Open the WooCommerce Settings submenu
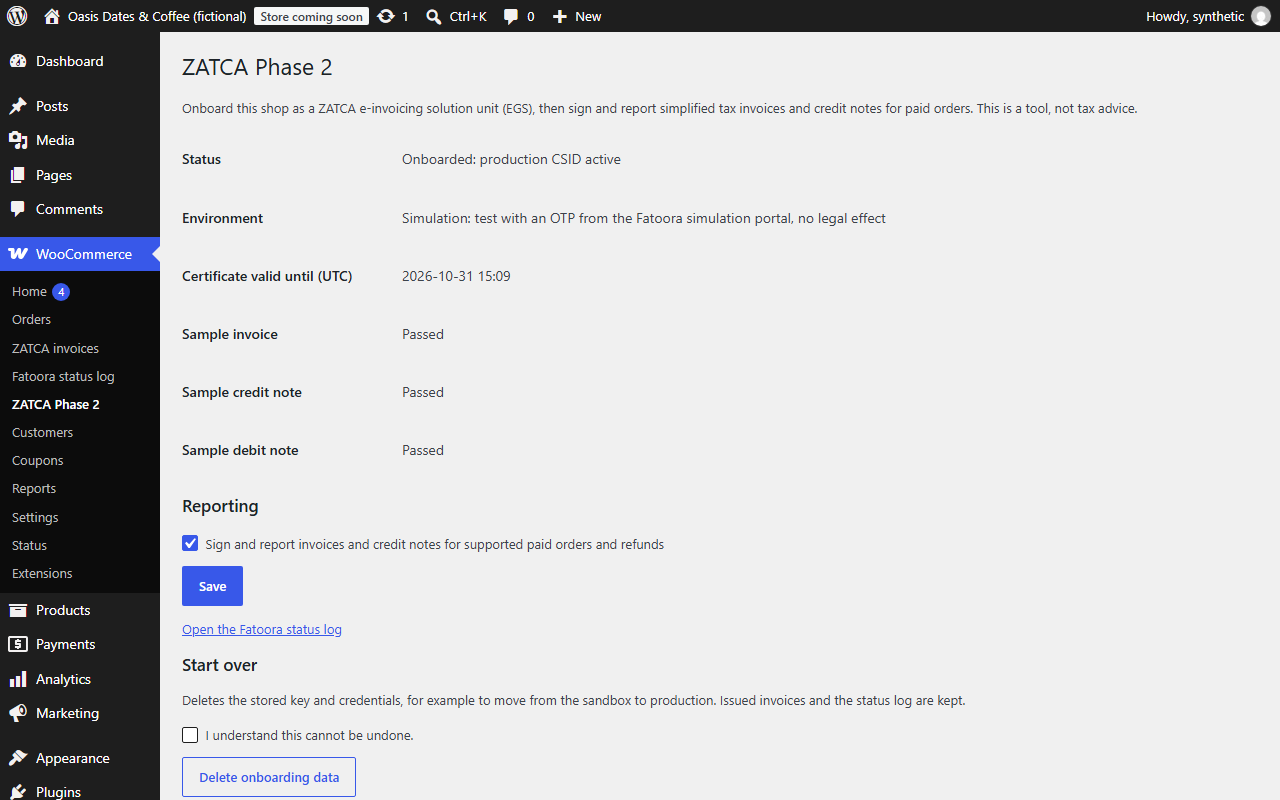The height and width of the screenshot is (800, 1280). point(80,517)
